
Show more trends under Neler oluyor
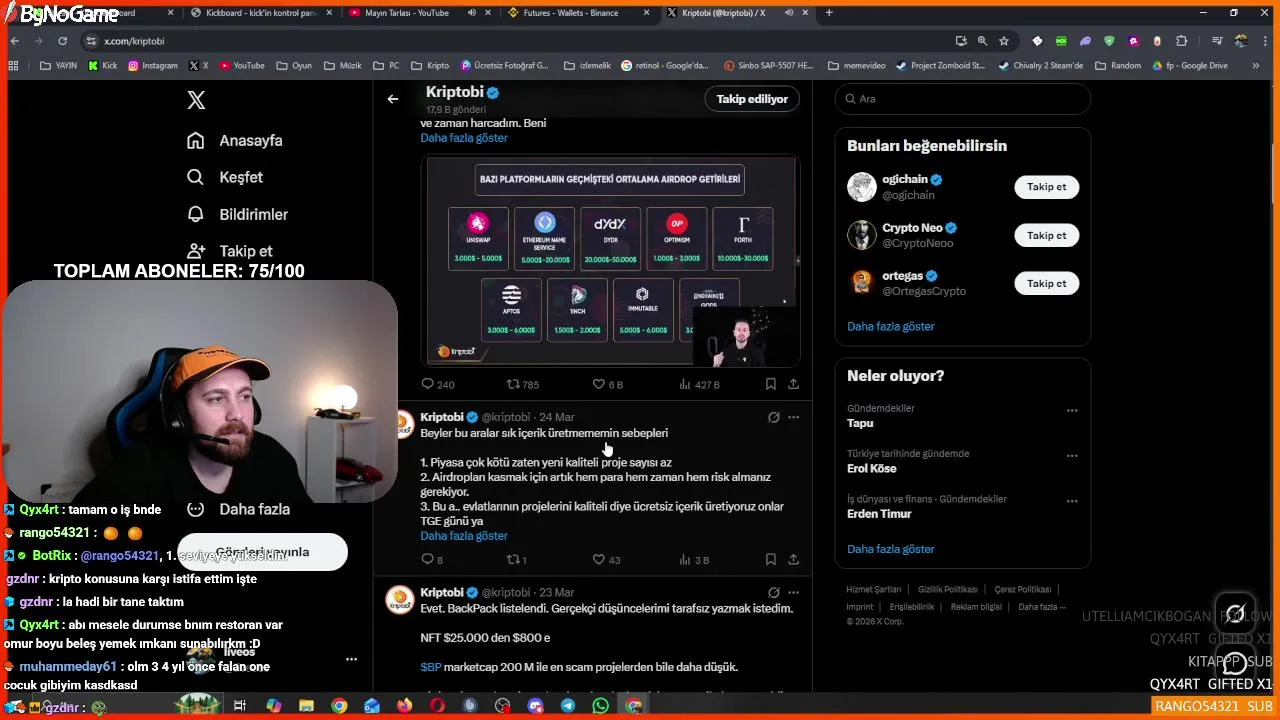(891, 549)
